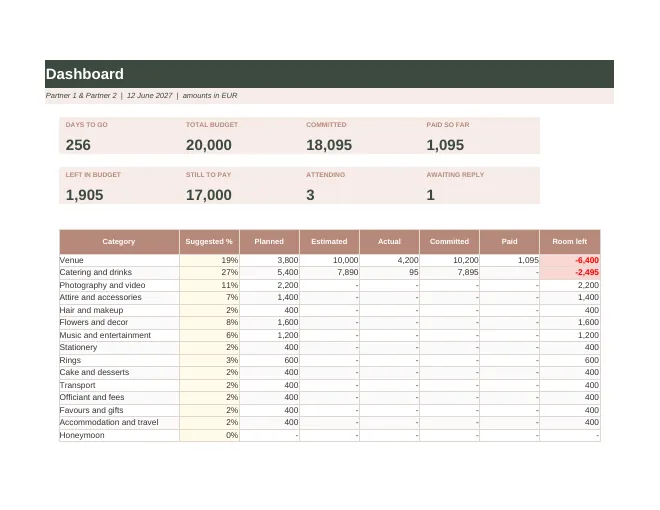Click Venue estimated amount 10,000

pos(329,260)
